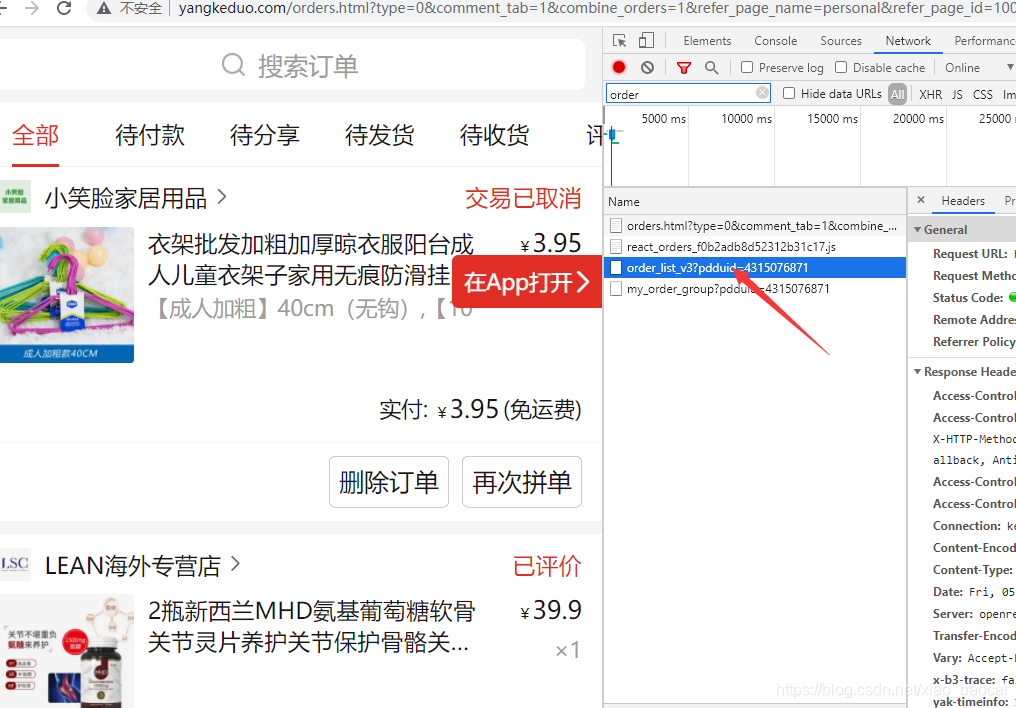The width and height of the screenshot is (1016, 708).
Task: Collapse the Response Headers section
Action: pyautogui.click(x=917, y=371)
